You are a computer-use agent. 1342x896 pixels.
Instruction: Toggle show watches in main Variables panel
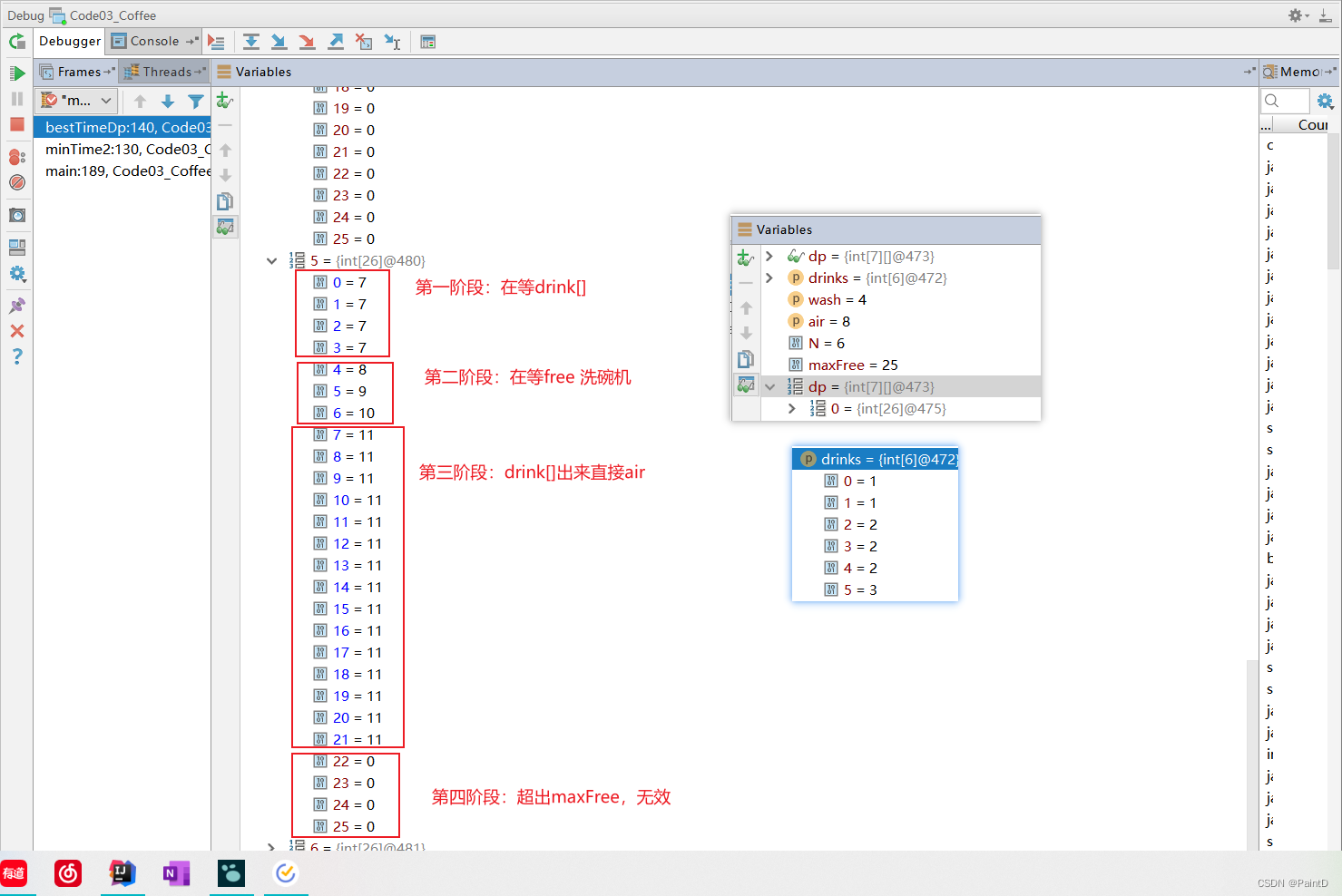click(225, 227)
